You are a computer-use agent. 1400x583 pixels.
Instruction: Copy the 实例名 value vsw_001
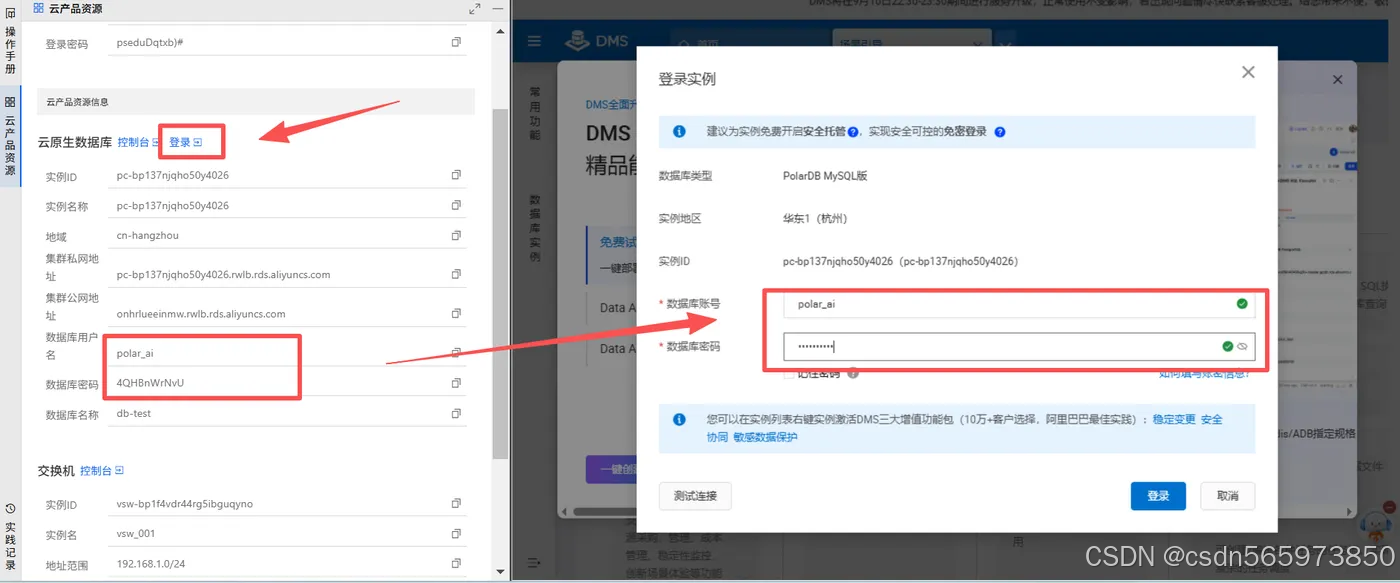(x=456, y=533)
